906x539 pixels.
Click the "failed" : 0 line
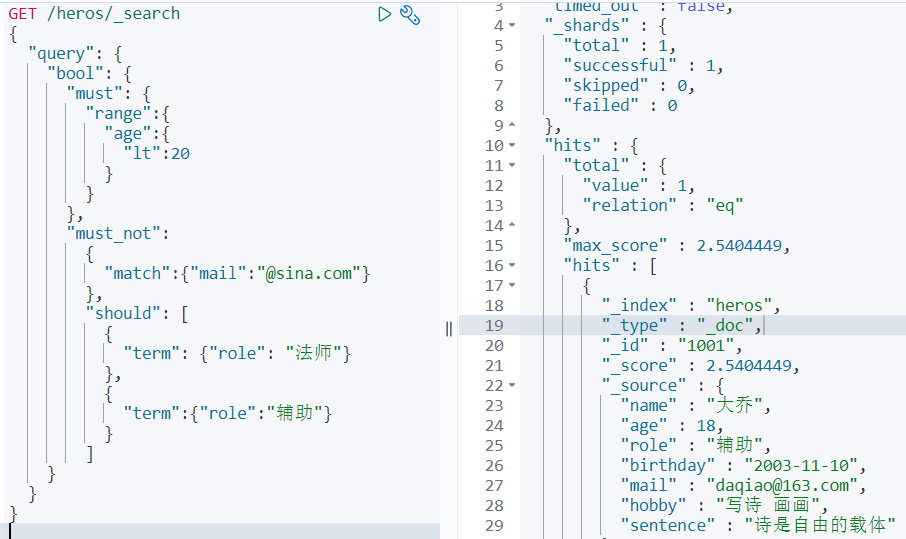(x=621, y=105)
